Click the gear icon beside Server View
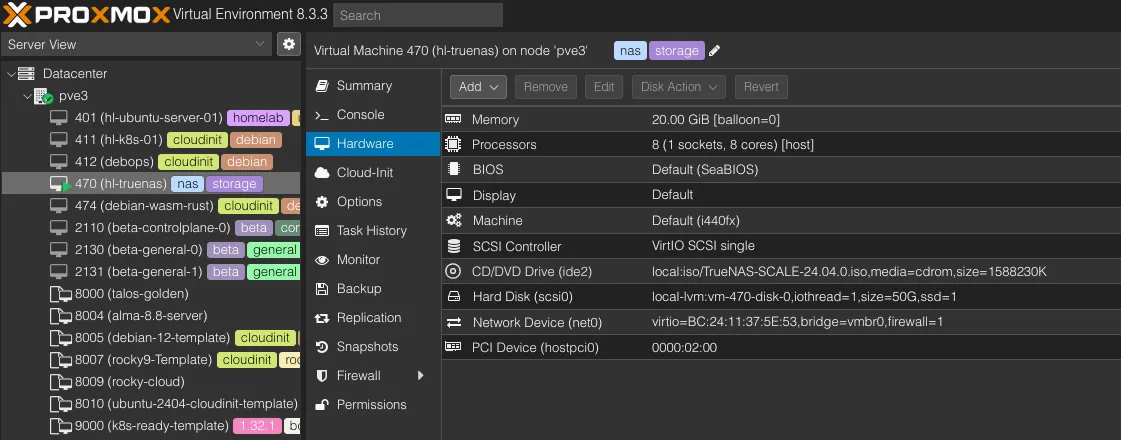 pyautogui.click(x=289, y=44)
